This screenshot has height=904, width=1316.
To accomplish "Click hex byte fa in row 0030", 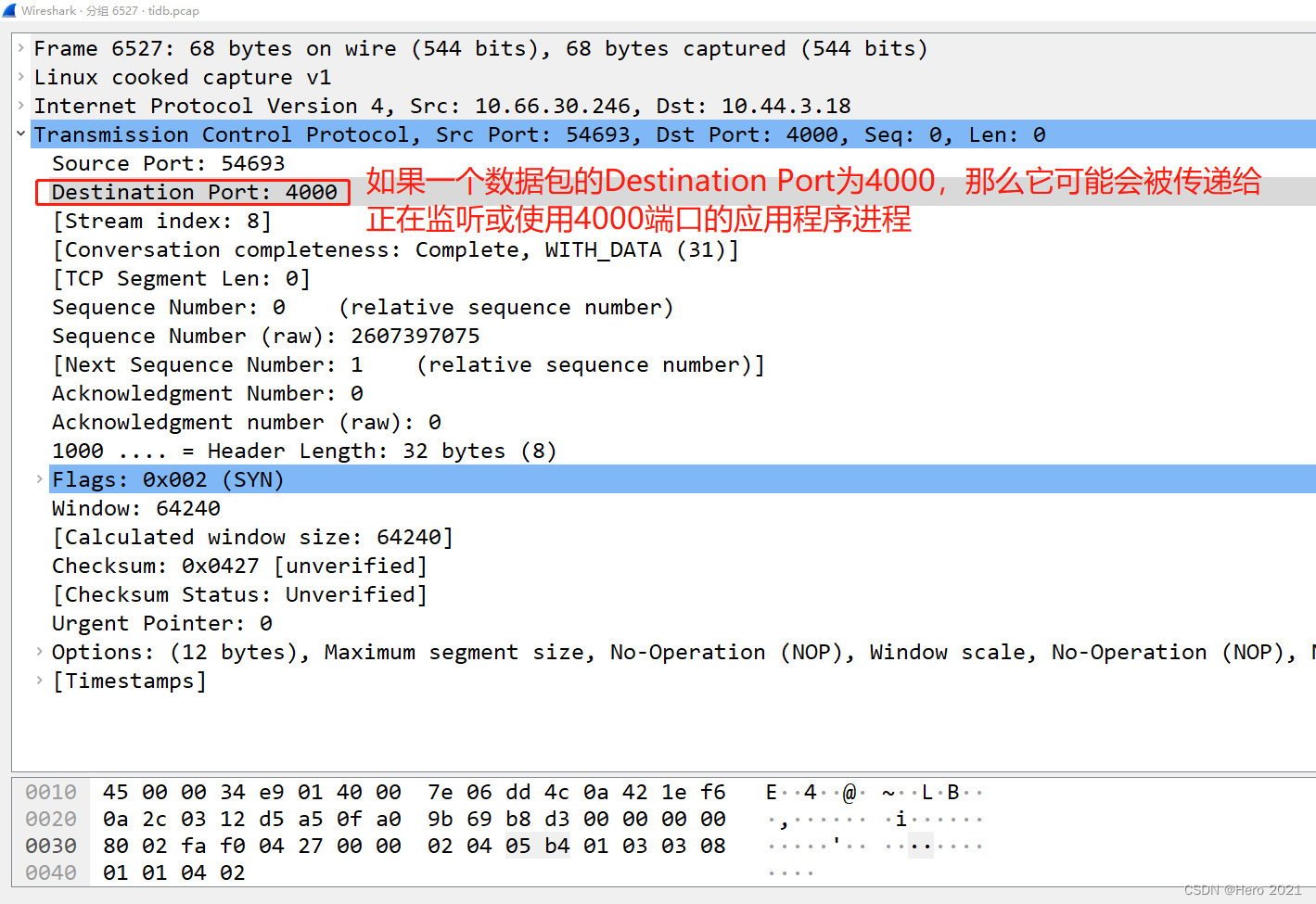I will point(194,846).
